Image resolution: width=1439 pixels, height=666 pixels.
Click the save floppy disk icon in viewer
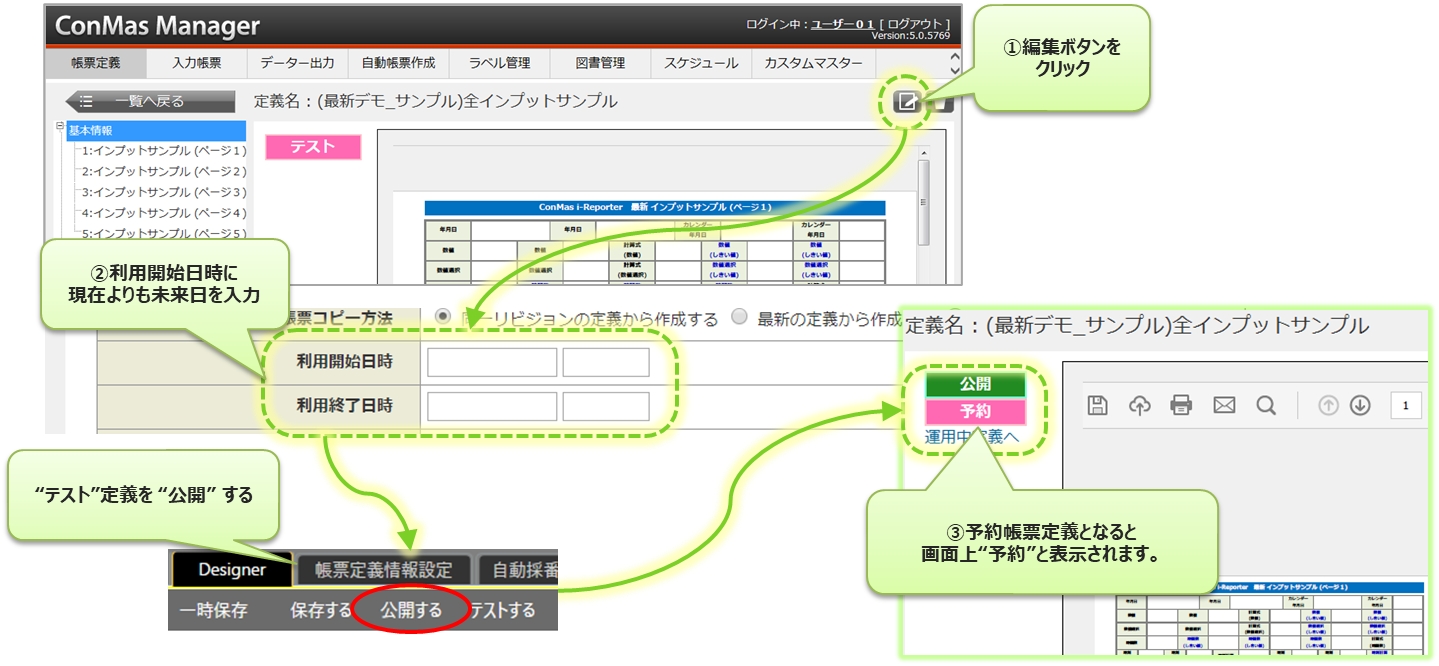click(1098, 405)
